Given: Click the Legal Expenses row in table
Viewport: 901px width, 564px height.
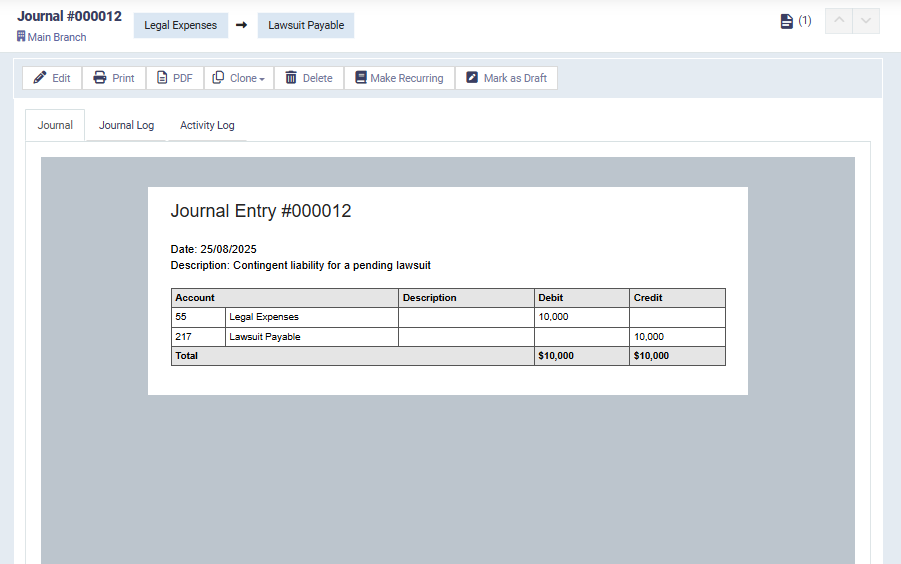Looking at the screenshot, I should point(264,317).
